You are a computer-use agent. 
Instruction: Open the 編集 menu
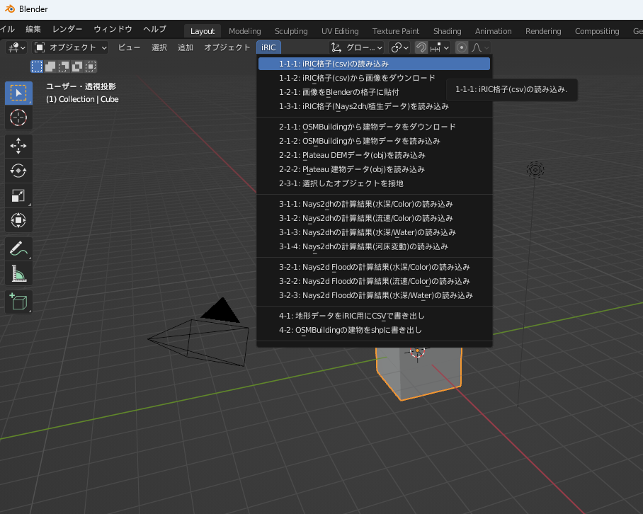(x=33, y=29)
